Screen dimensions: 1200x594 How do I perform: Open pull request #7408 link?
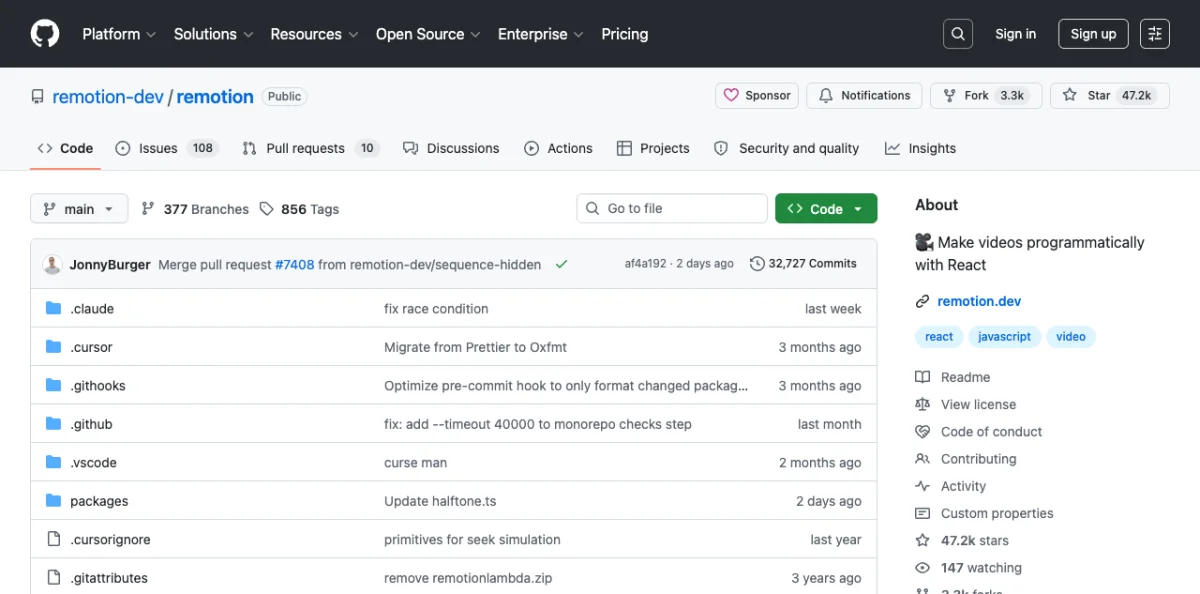[295, 265]
